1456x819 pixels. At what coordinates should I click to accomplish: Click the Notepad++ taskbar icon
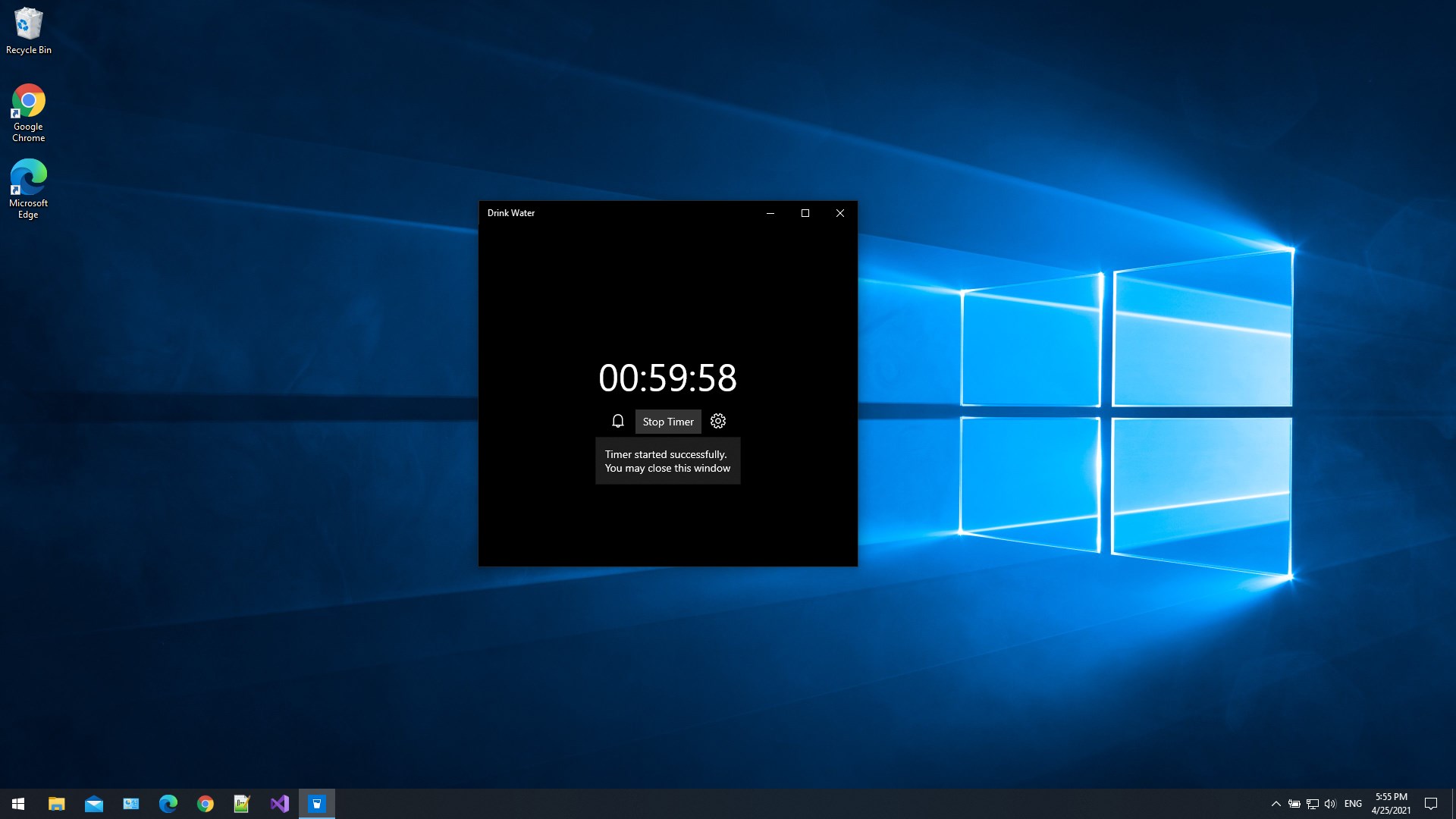click(242, 804)
